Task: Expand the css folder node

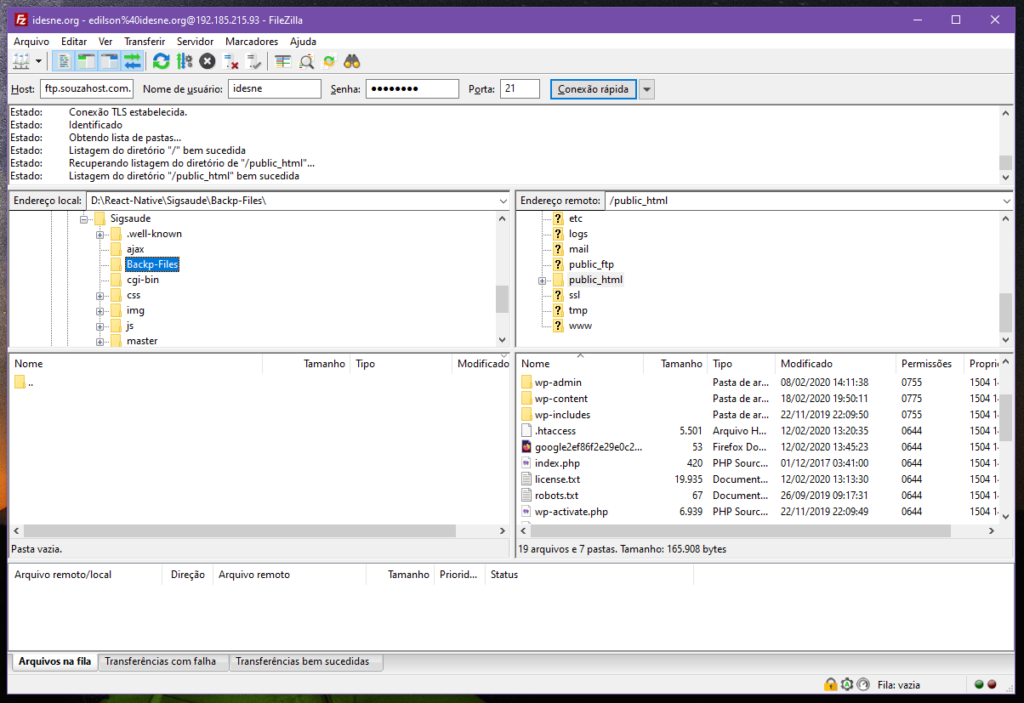Action: coord(100,295)
